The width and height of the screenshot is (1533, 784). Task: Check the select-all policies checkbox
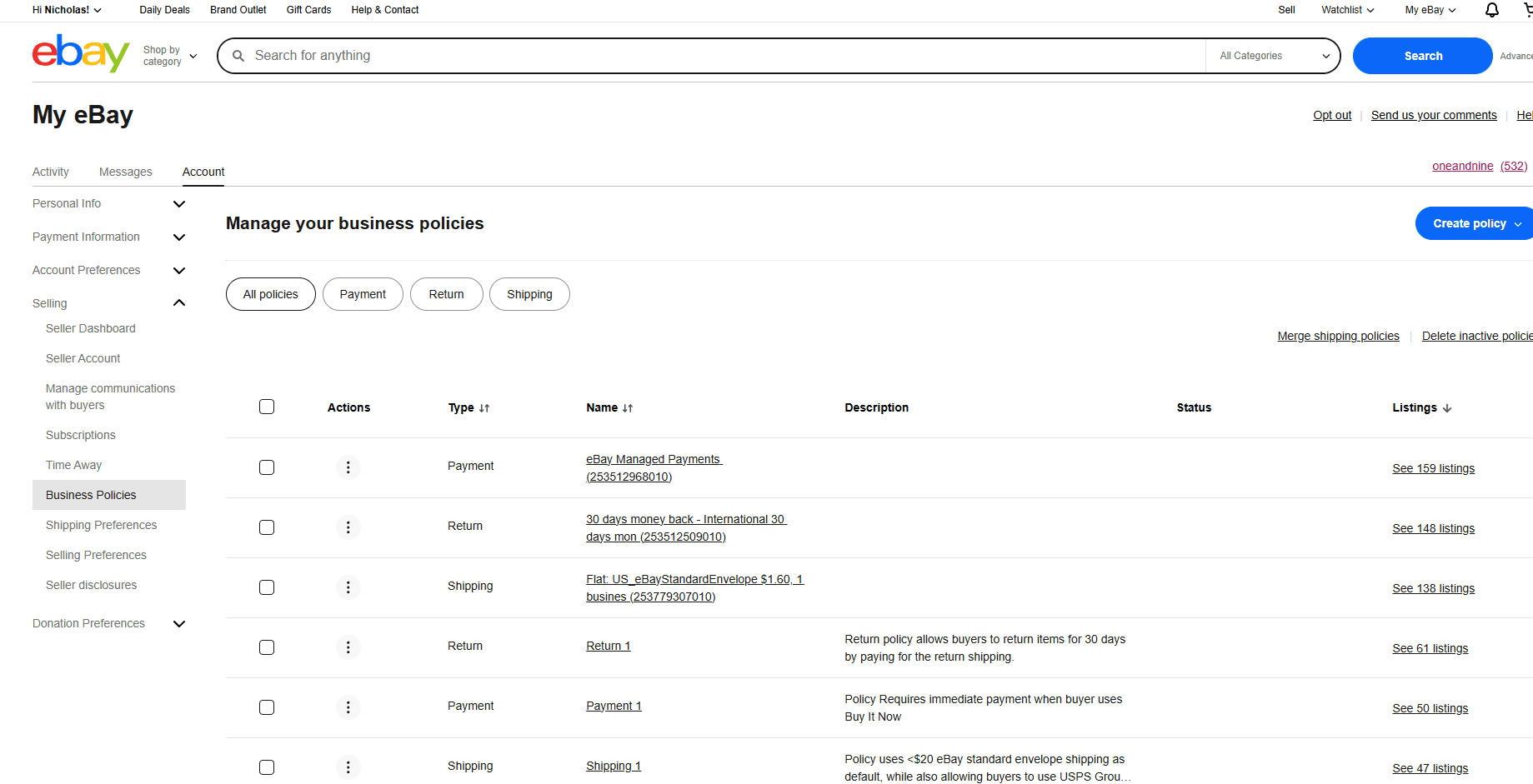point(267,407)
